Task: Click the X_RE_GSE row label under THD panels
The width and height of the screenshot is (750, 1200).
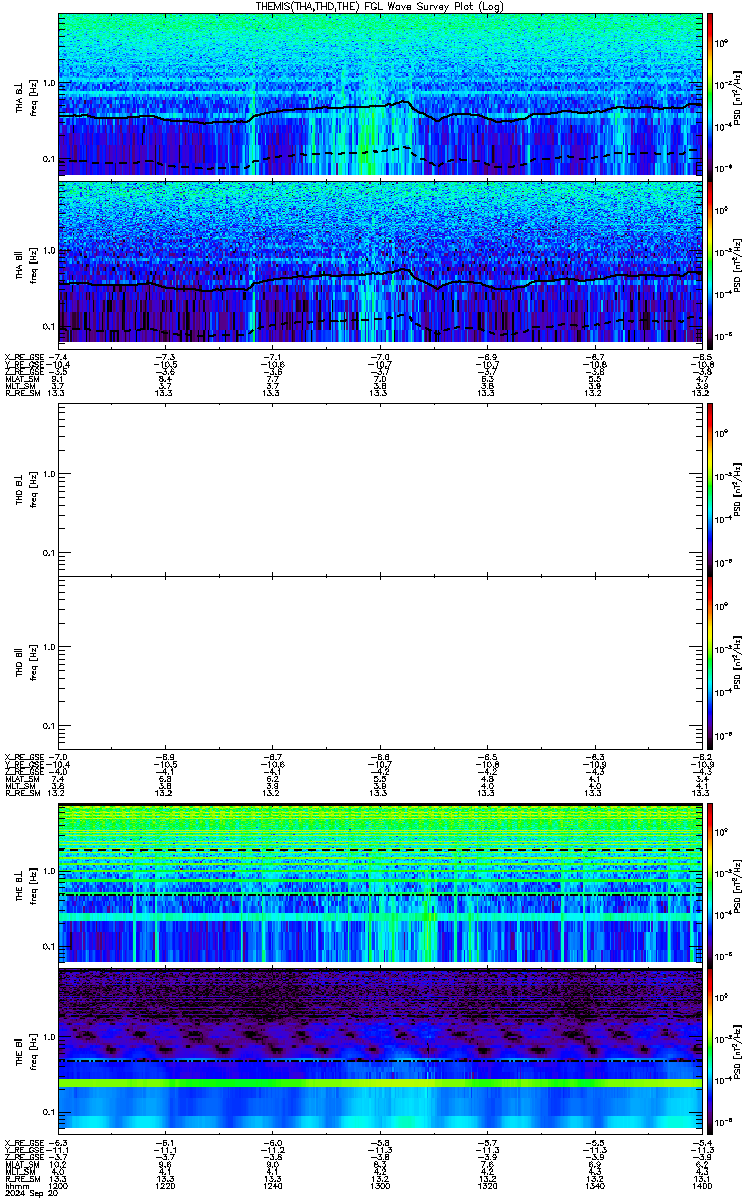Action: (26, 758)
